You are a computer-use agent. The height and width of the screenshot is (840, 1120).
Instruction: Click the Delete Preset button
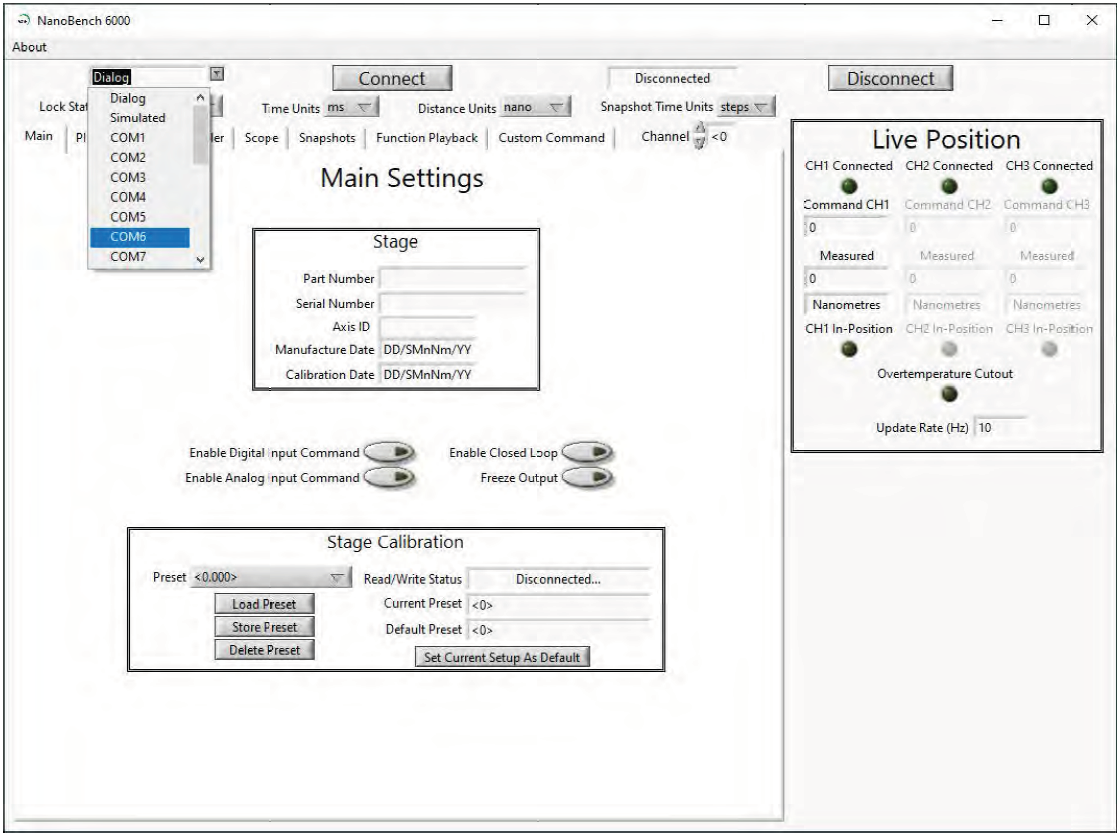(264, 650)
